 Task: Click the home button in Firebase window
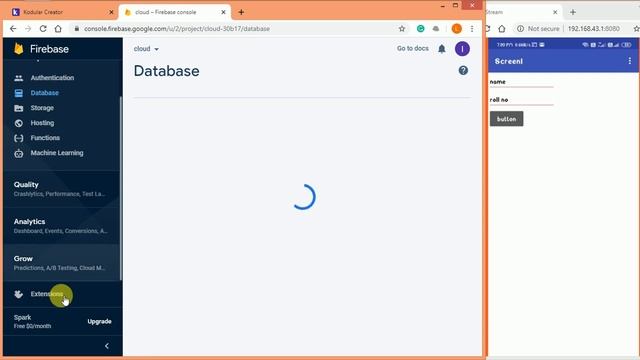[58, 29]
